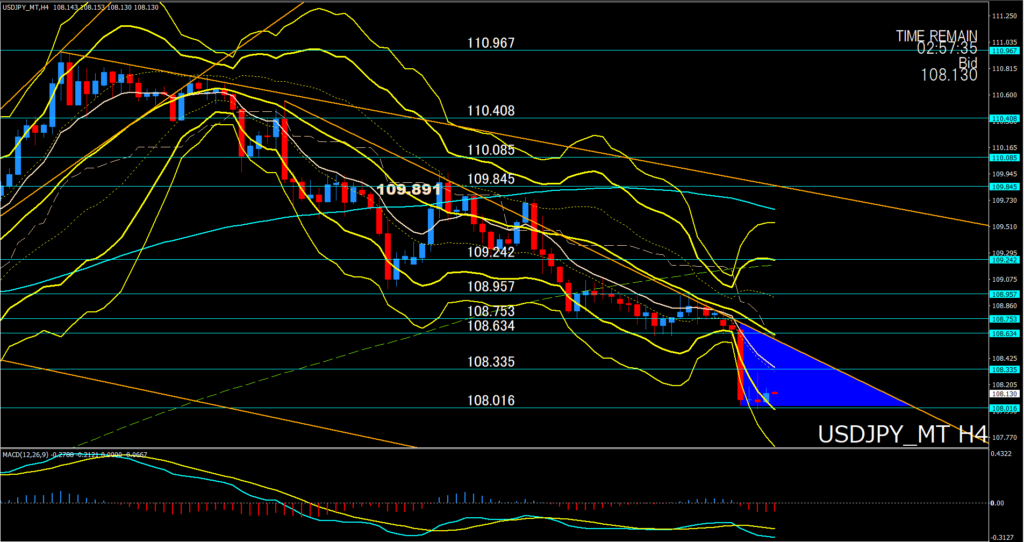1024x542 pixels.
Task: Click the 110.165 price axis value
Action: click(1004, 148)
